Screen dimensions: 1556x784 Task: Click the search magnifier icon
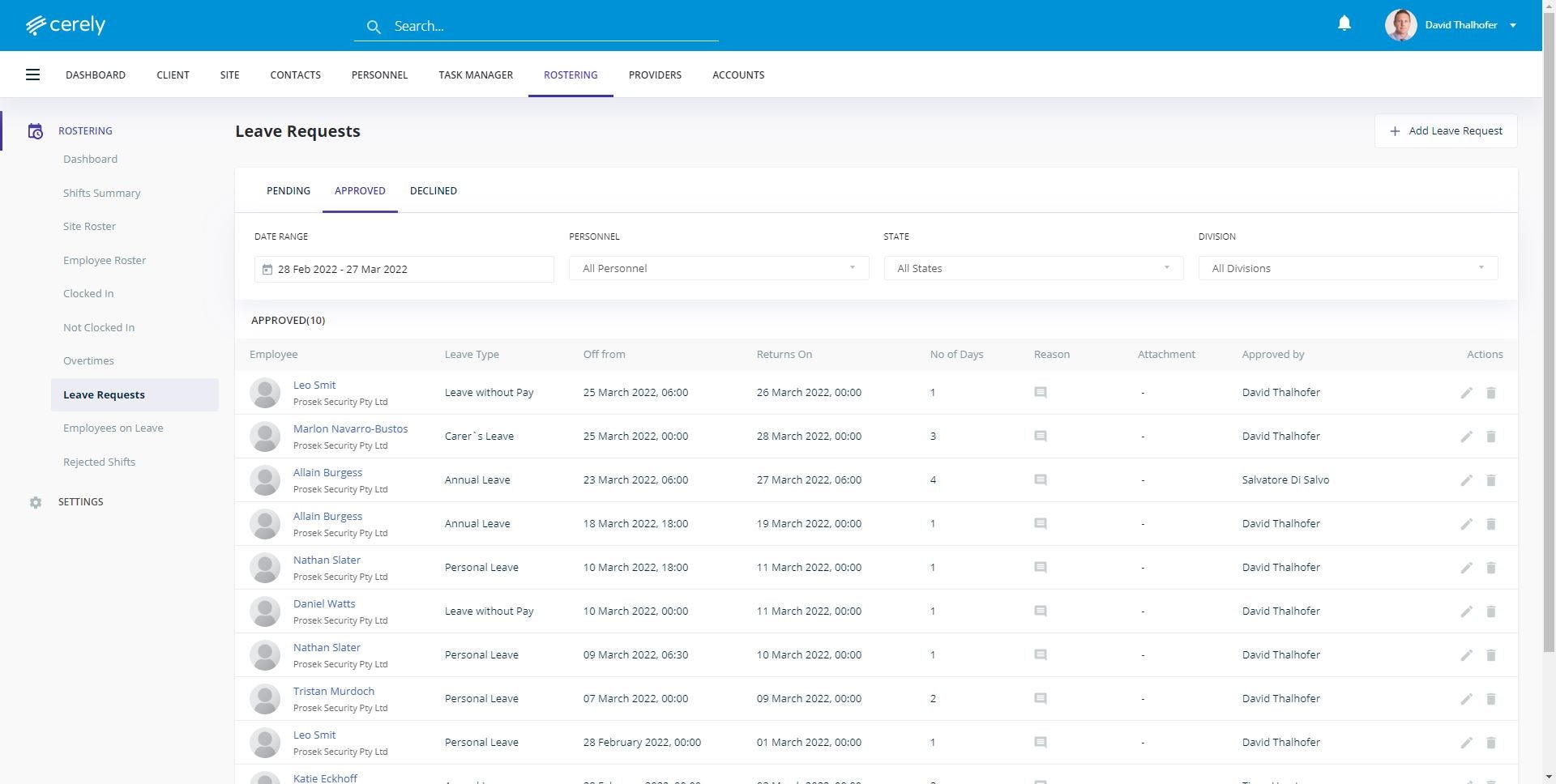pos(374,26)
